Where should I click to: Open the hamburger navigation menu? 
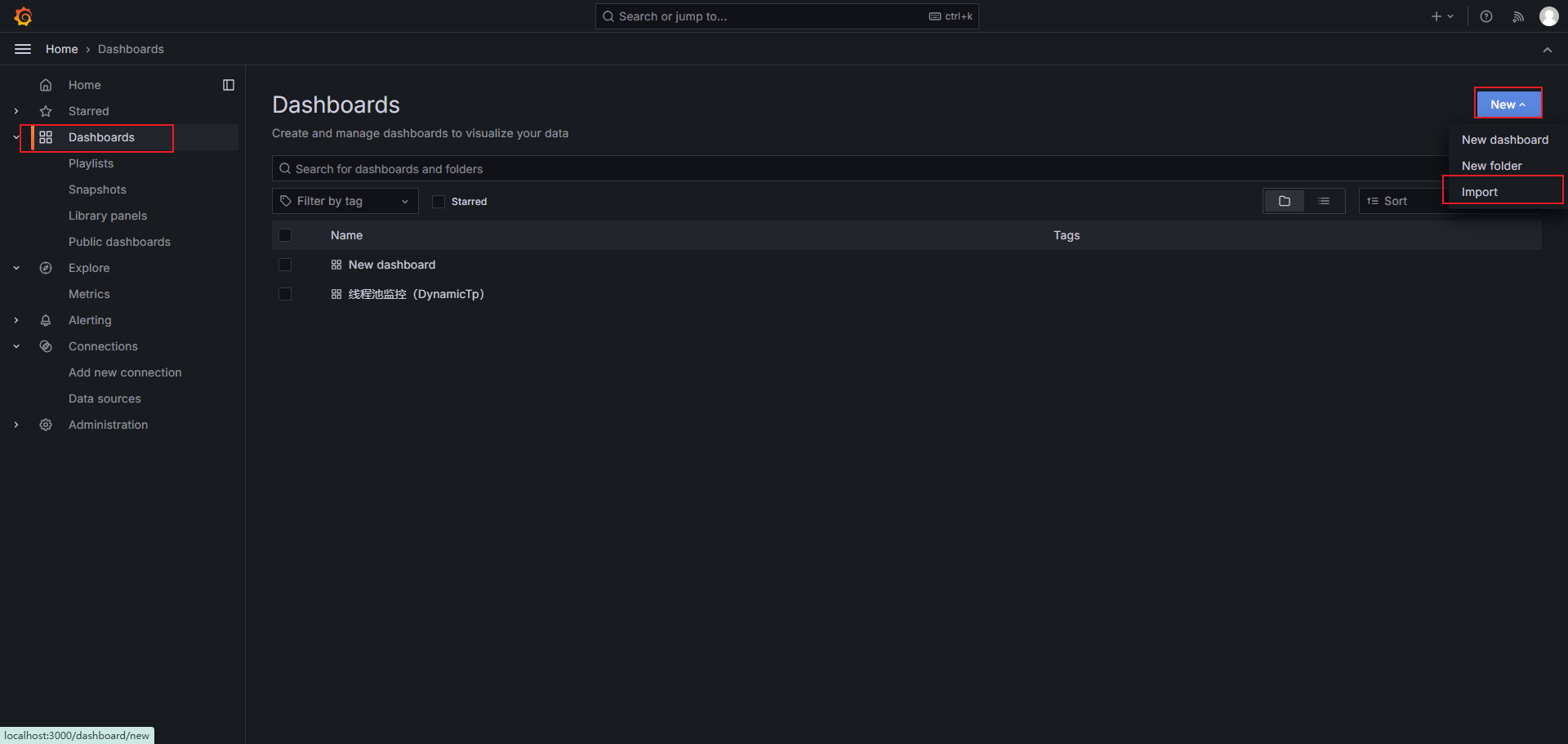coord(23,49)
